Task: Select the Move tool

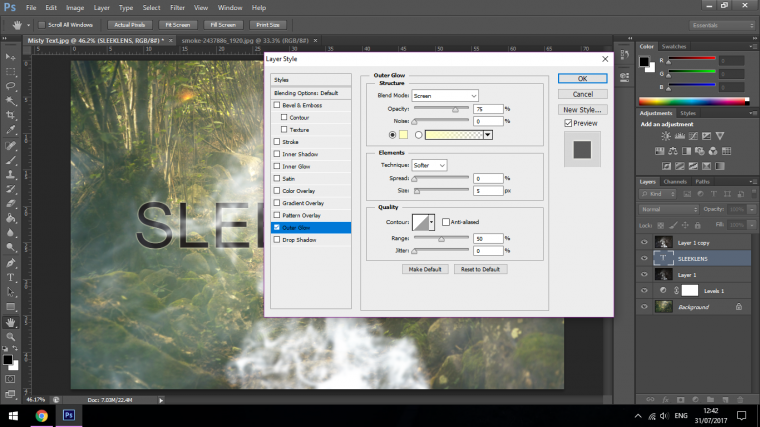Action: [10, 58]
